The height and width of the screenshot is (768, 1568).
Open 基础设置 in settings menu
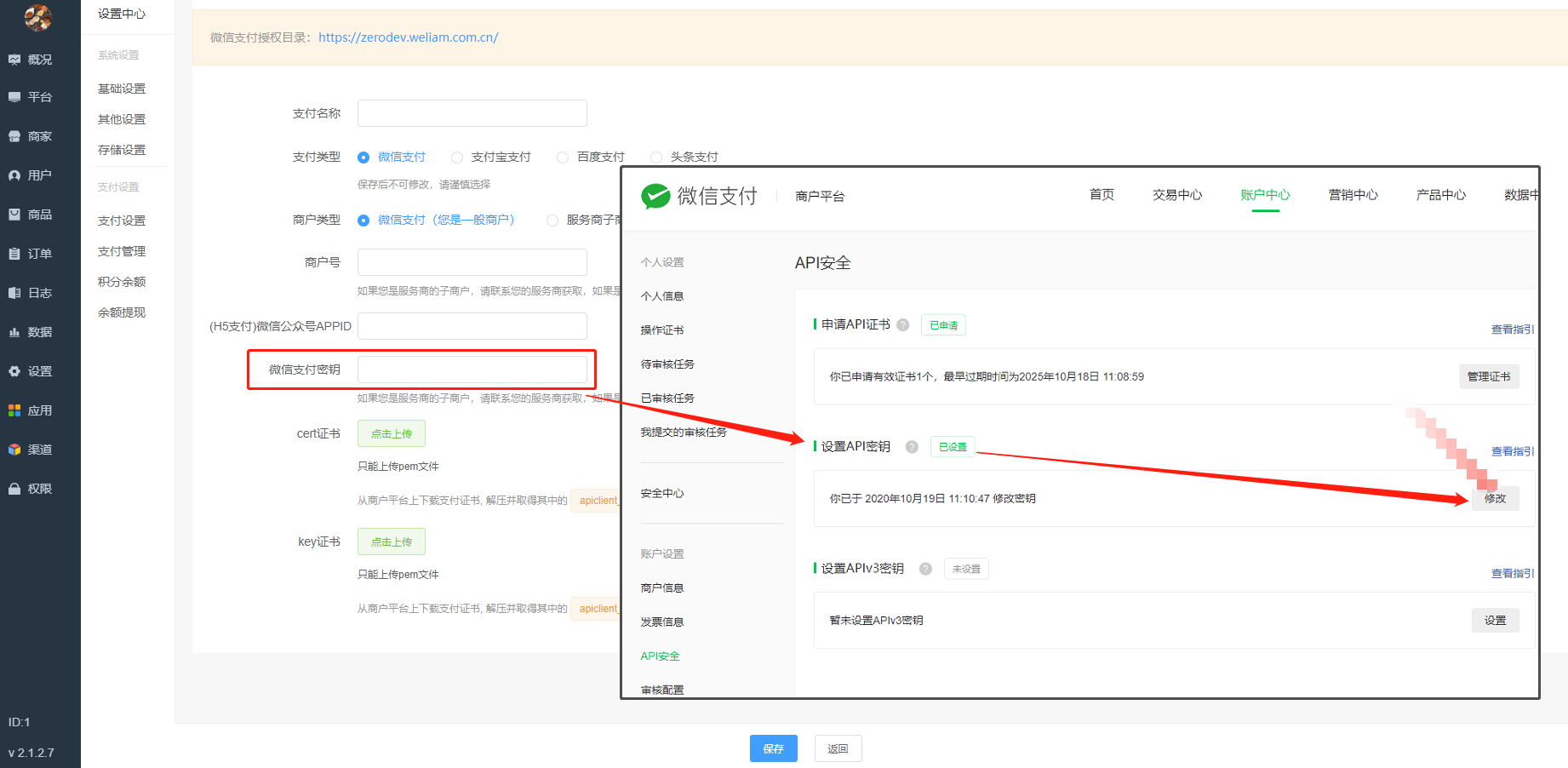[122, 89]
